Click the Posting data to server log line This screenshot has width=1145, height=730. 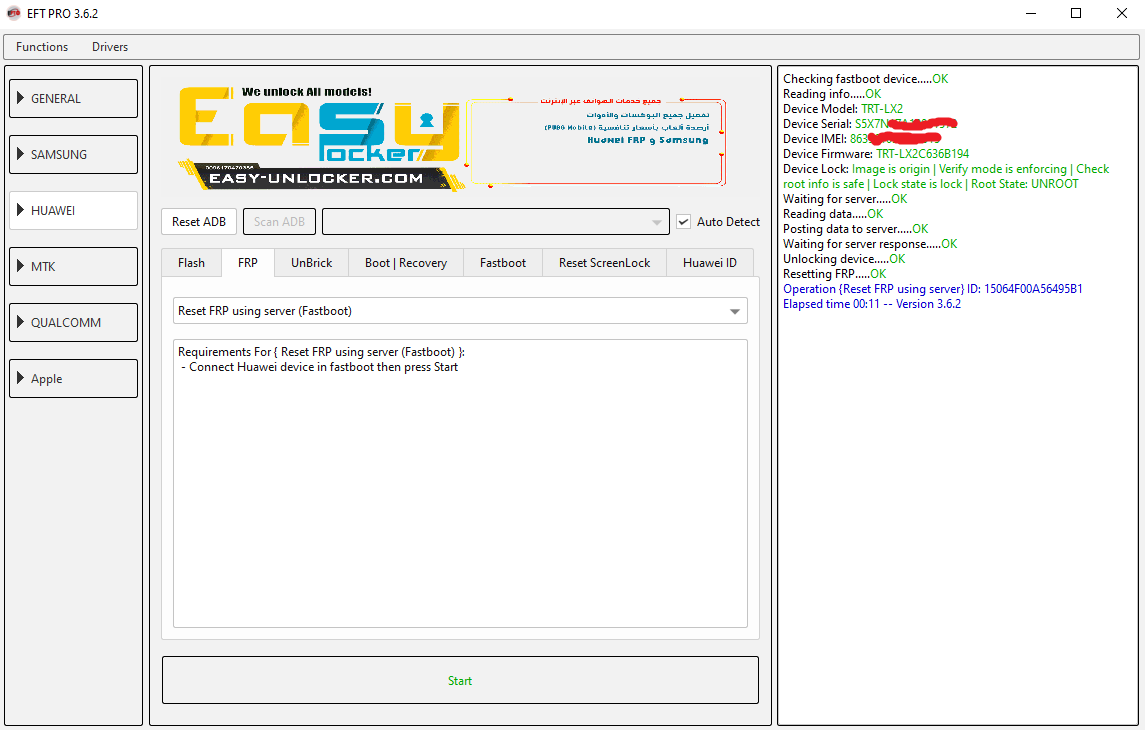click(x=855, y=229)
